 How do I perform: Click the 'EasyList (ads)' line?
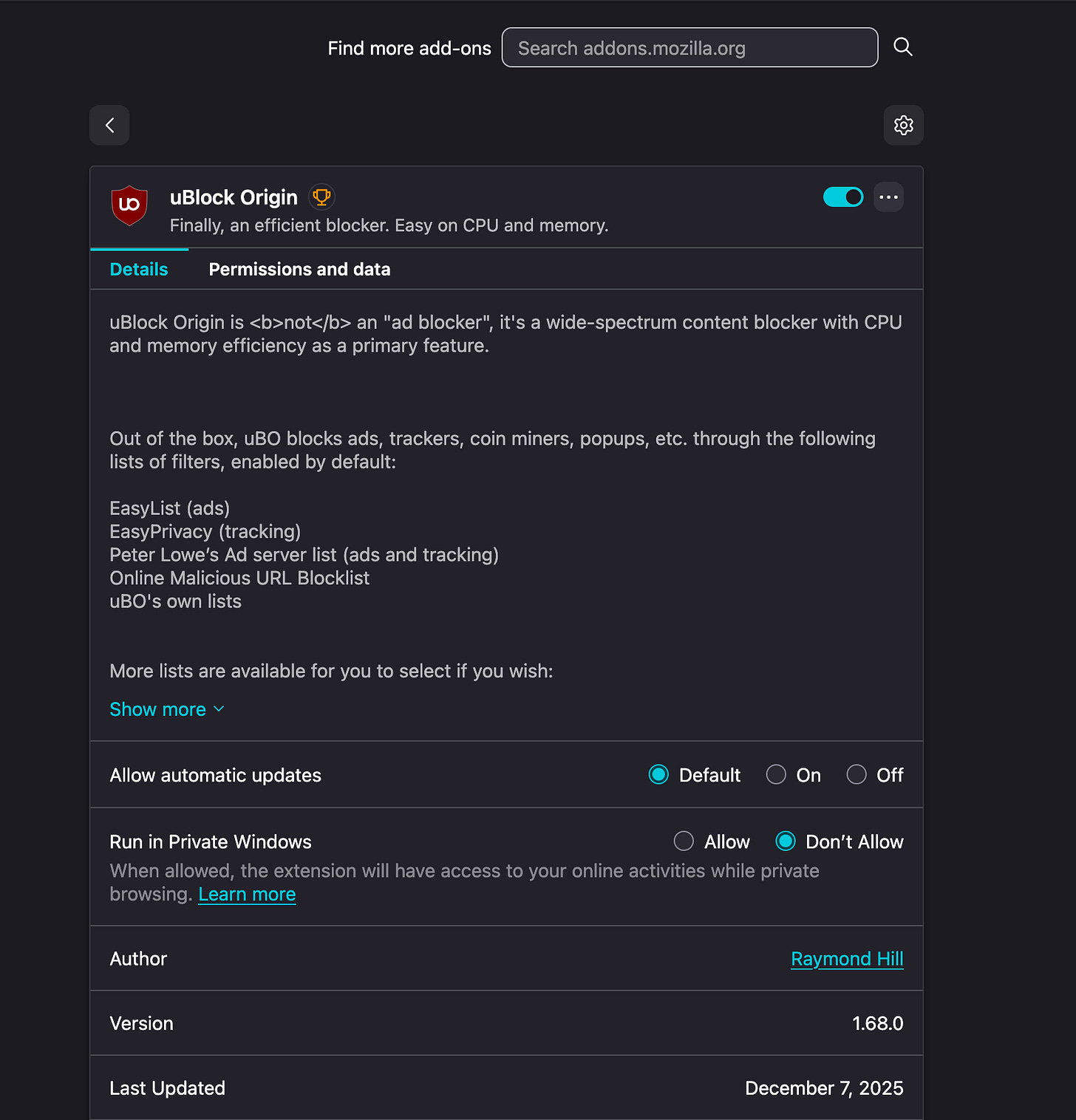[169, 508]
